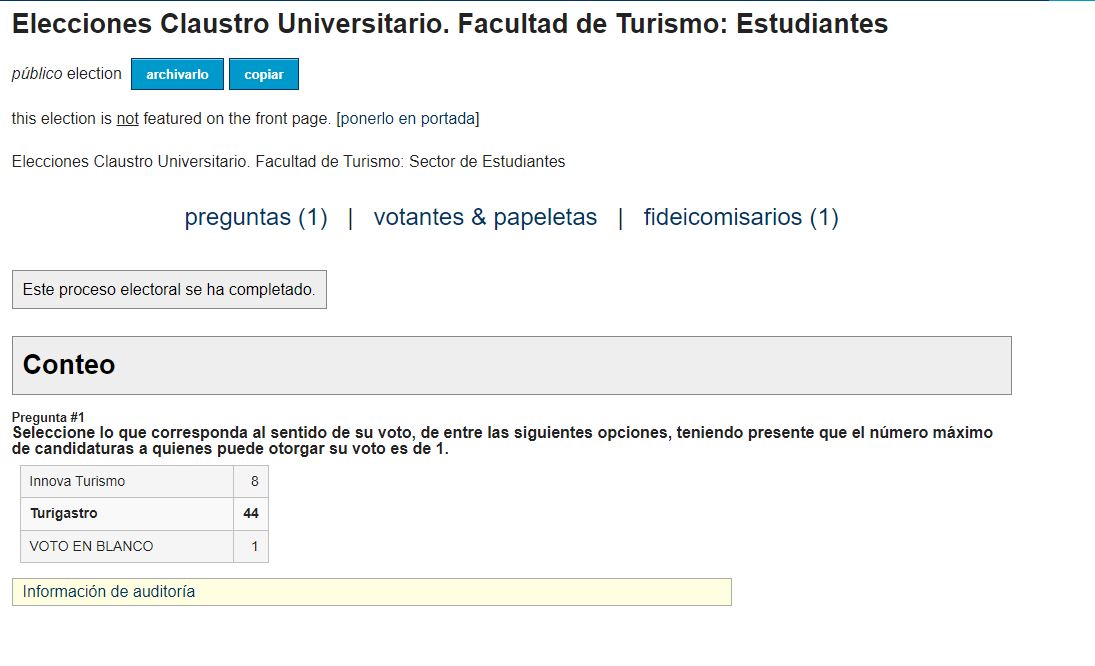Click the election title heading
Viewport: 1095px width, 666px height.
(x=450, y=24)
